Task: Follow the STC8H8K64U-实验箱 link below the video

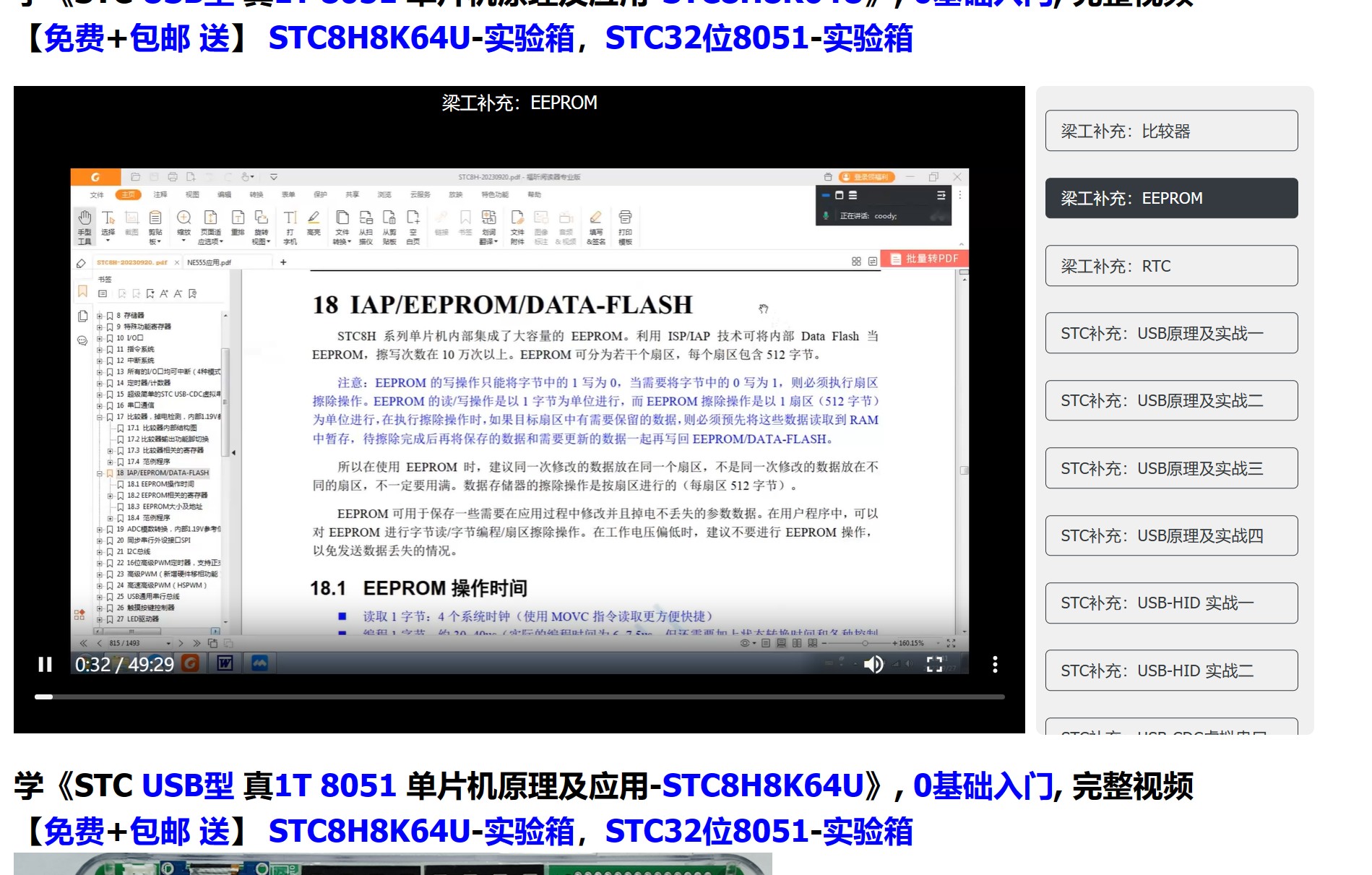Action: tap(421, 831)
